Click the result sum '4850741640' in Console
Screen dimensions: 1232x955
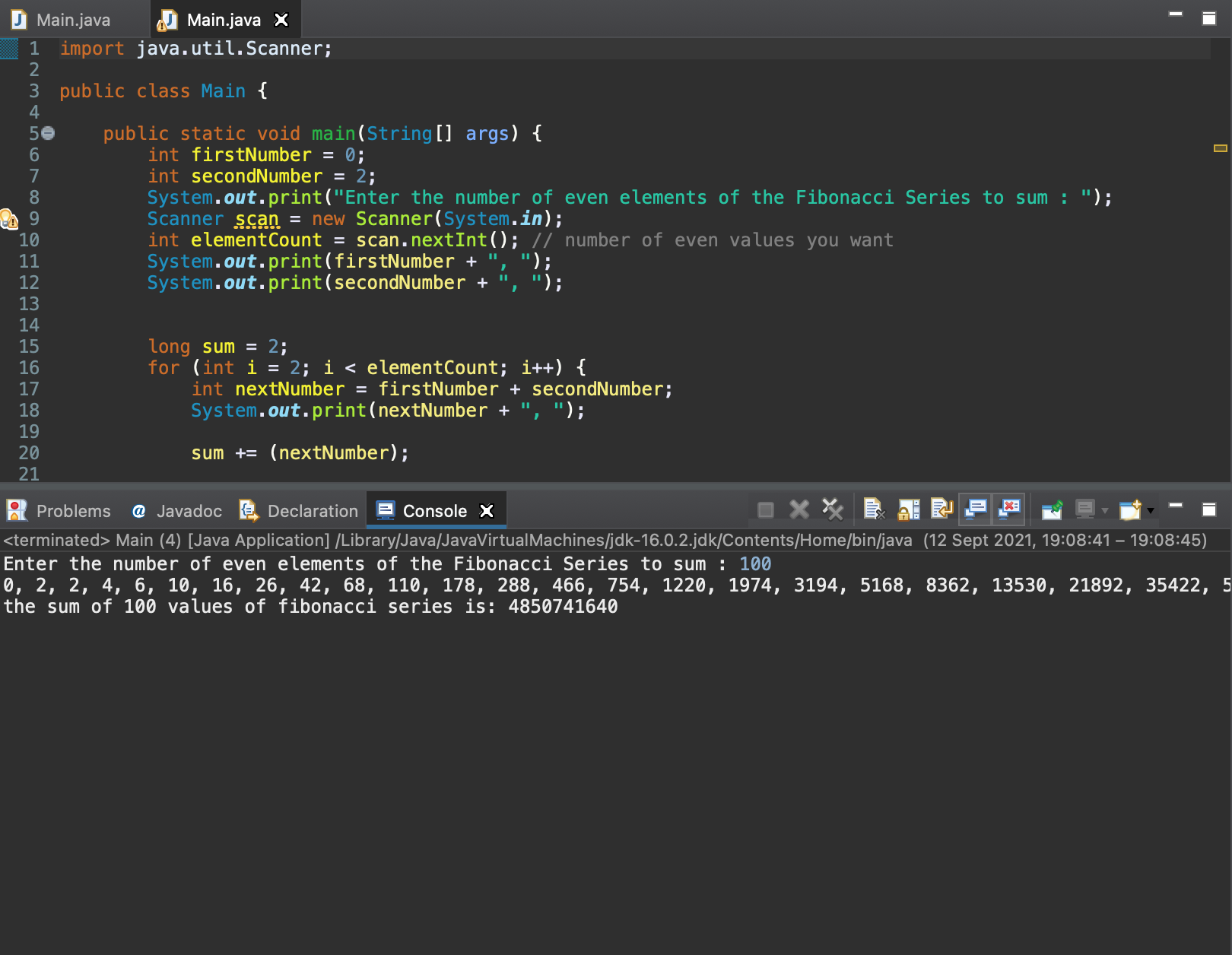click(x=563, y=607)
